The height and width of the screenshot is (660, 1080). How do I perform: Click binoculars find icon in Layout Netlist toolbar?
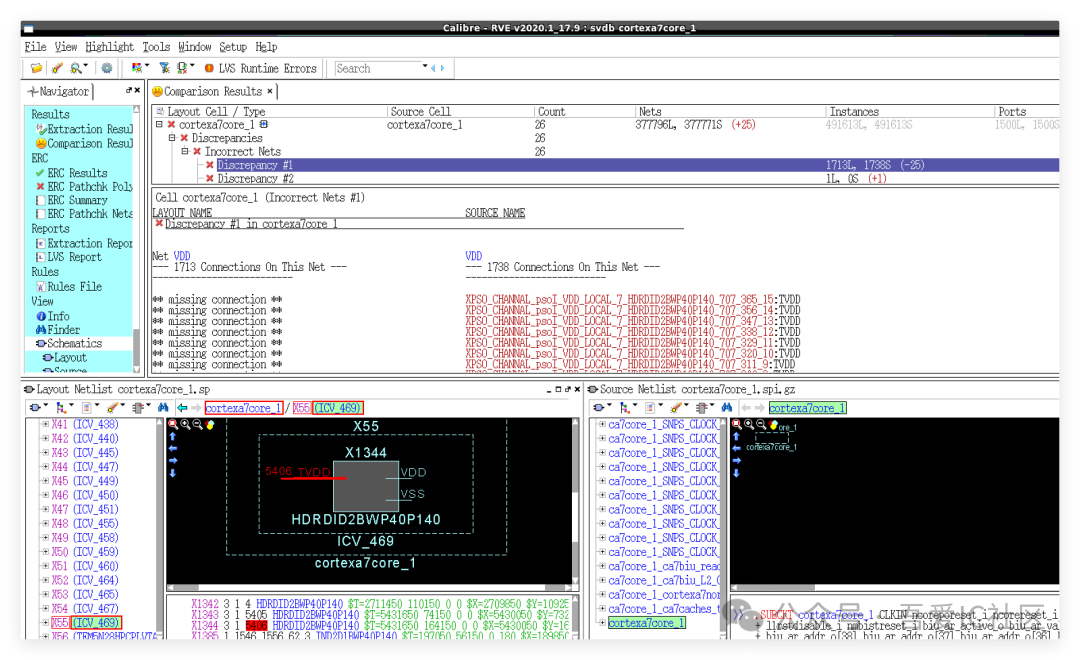click(x=163, y=408)
